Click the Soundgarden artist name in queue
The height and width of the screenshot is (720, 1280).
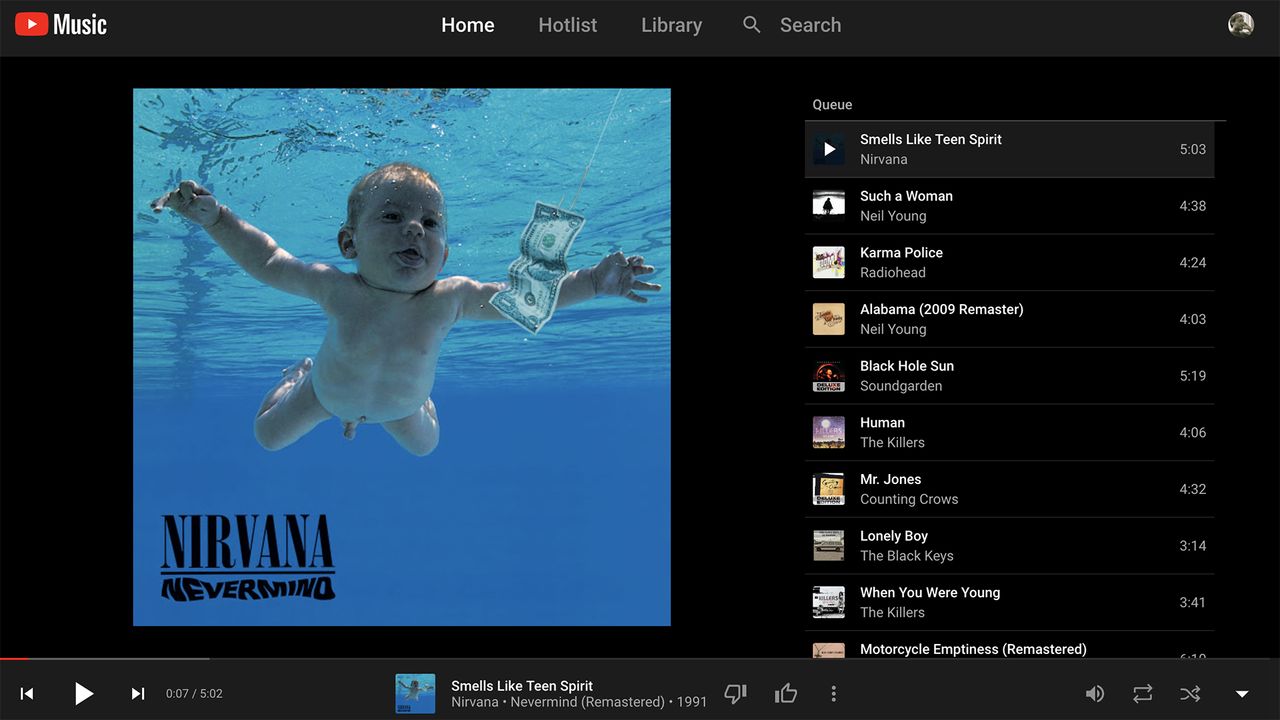(901, 386)
